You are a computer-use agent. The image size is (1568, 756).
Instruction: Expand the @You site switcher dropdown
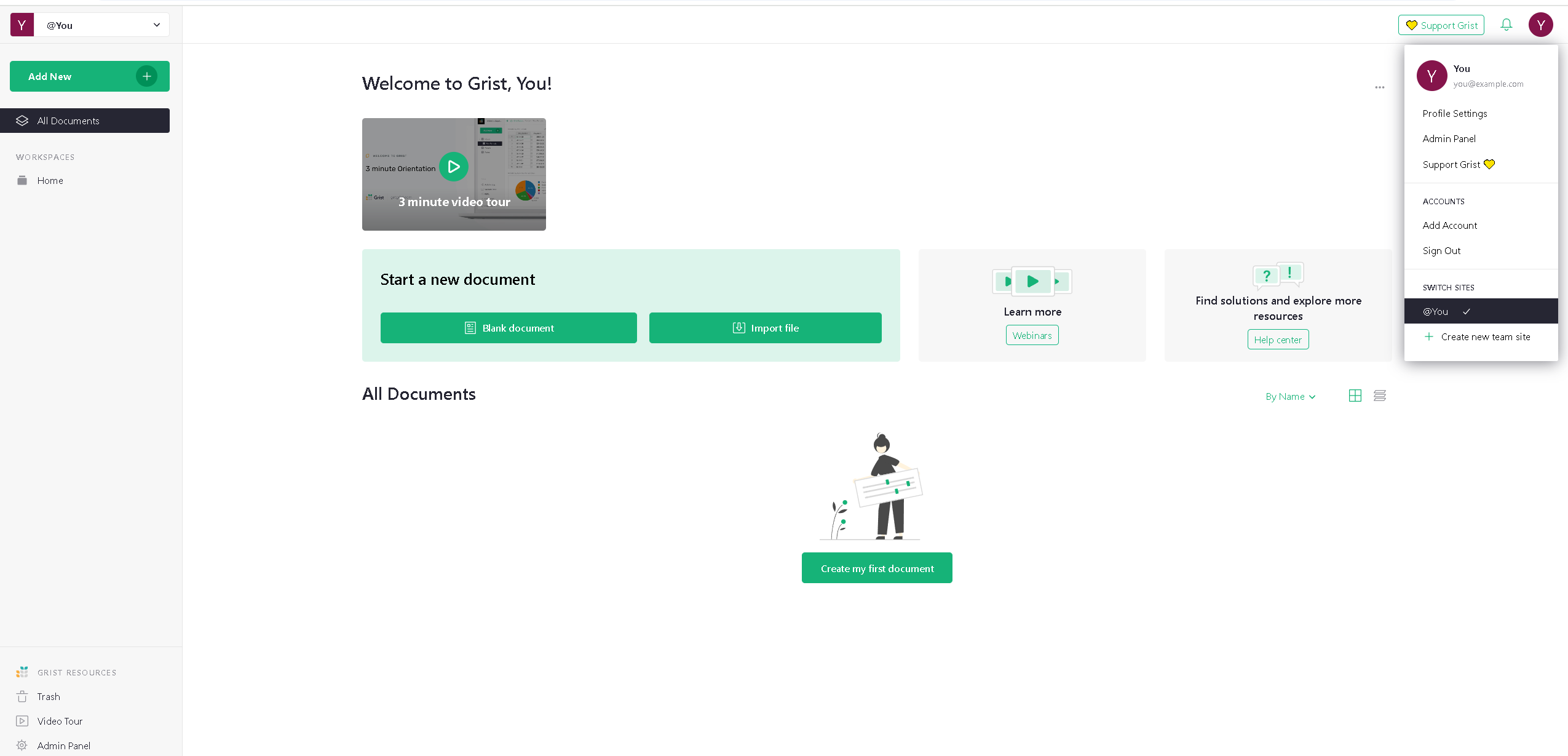click(x=156, y=25)
